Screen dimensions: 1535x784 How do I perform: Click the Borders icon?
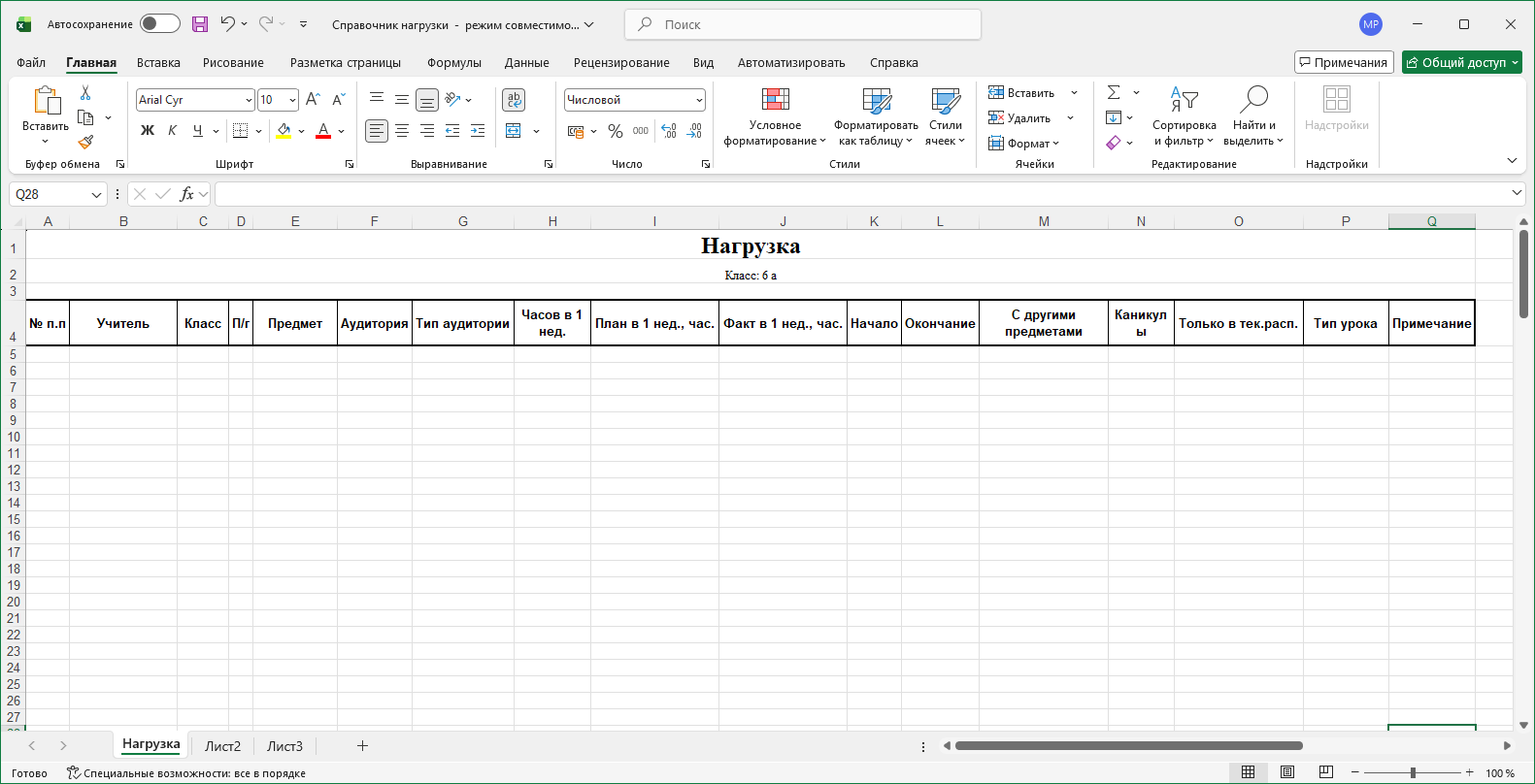[x=241, y=130]
